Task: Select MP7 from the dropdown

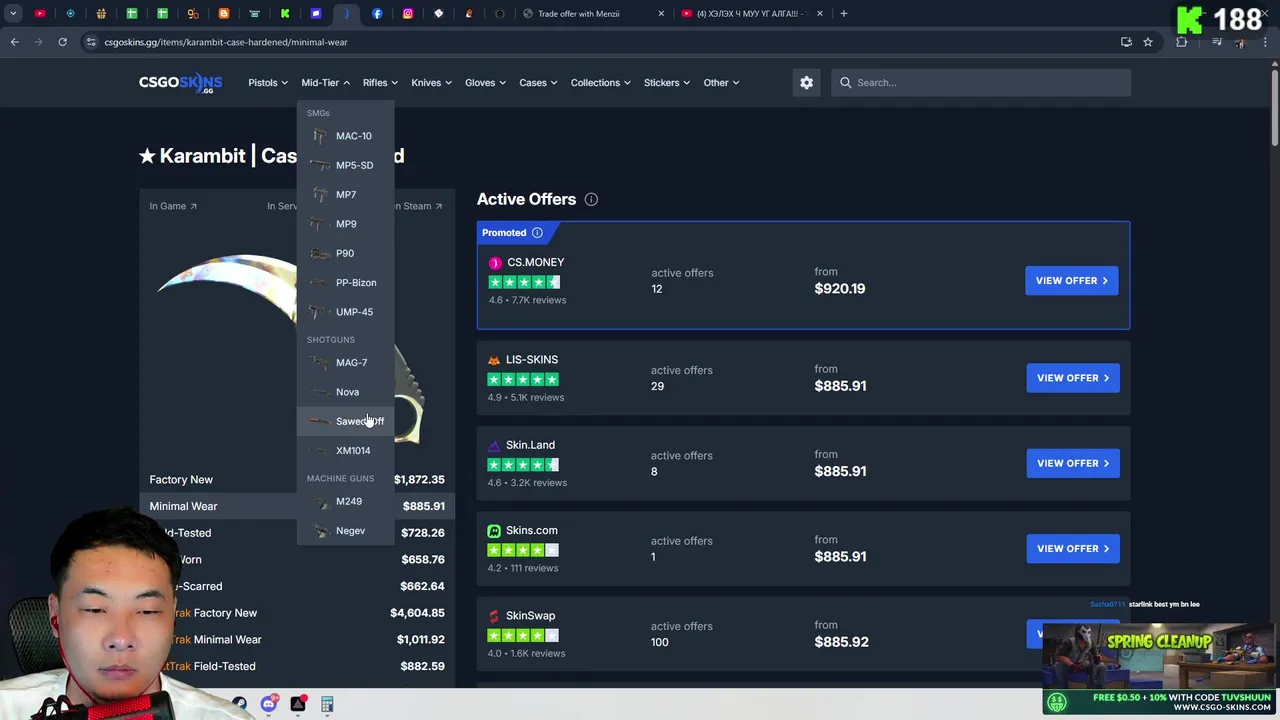Action: [345, 195]
